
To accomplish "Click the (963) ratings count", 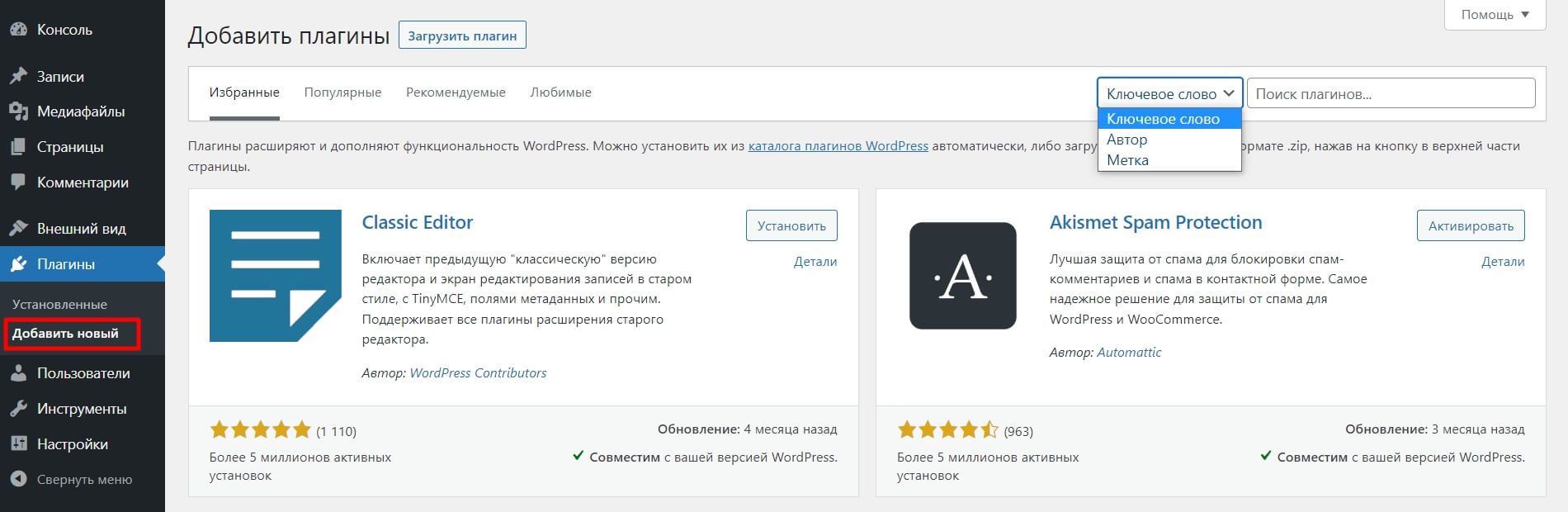I will (1018, 431).
